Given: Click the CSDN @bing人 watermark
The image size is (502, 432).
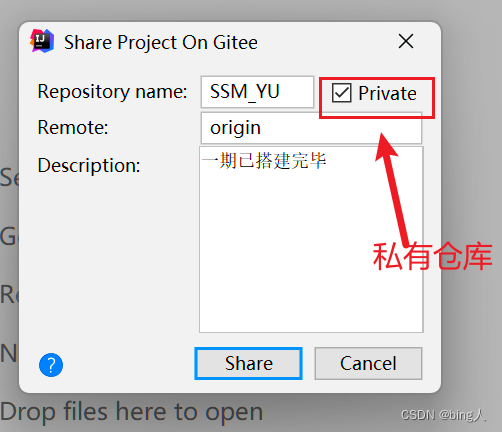Looking at the screenshot, I should coord(443,415).
